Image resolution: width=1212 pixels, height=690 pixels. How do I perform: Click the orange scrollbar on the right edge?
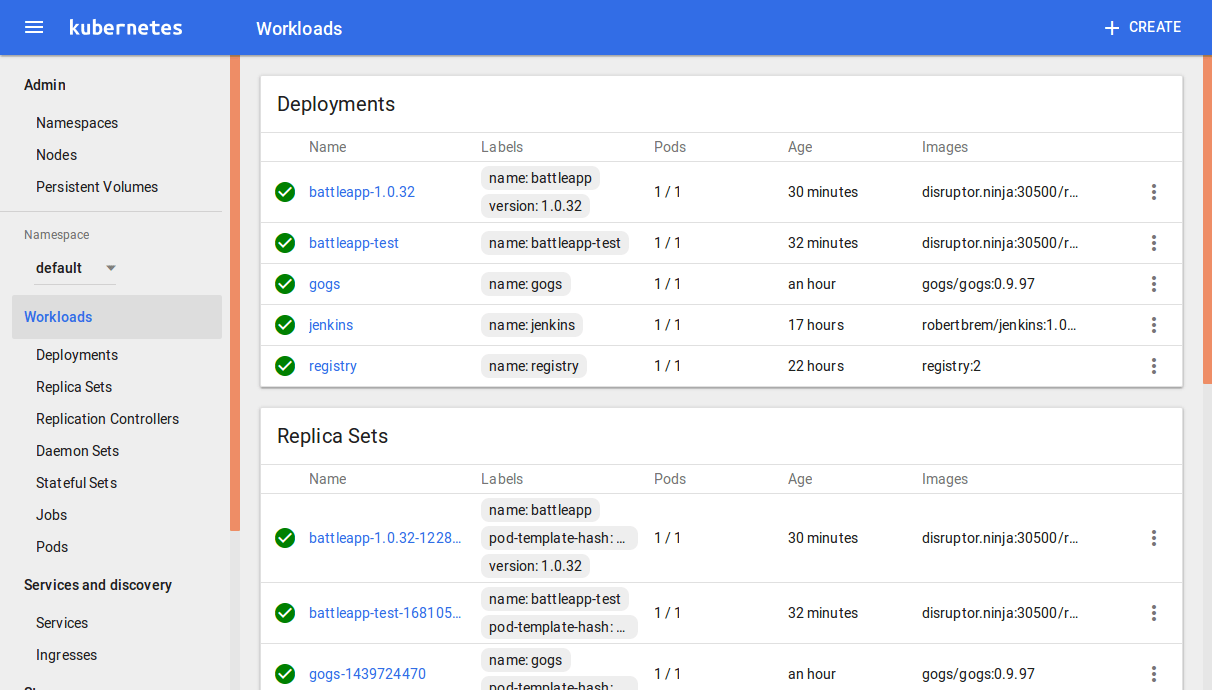coord(1206,220)
